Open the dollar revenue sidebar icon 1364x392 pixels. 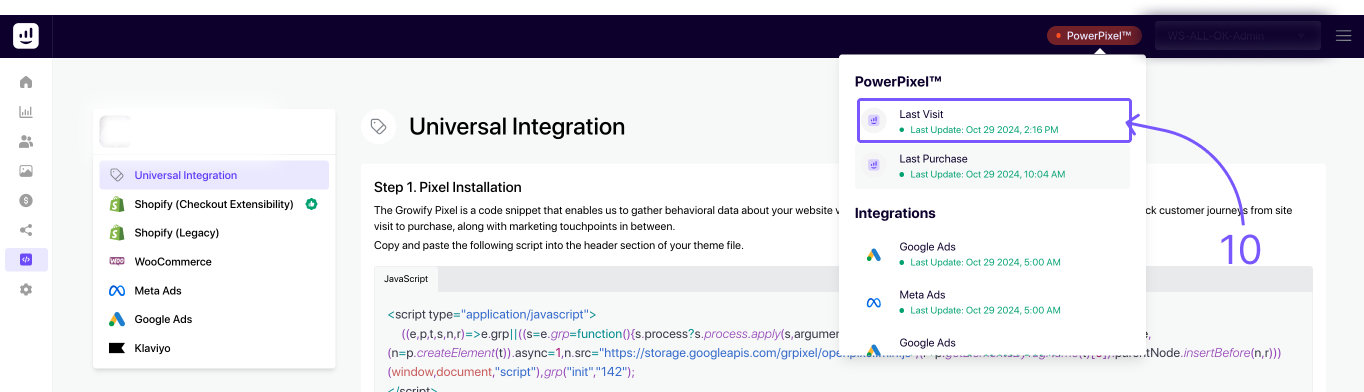(x=26, y=201)
